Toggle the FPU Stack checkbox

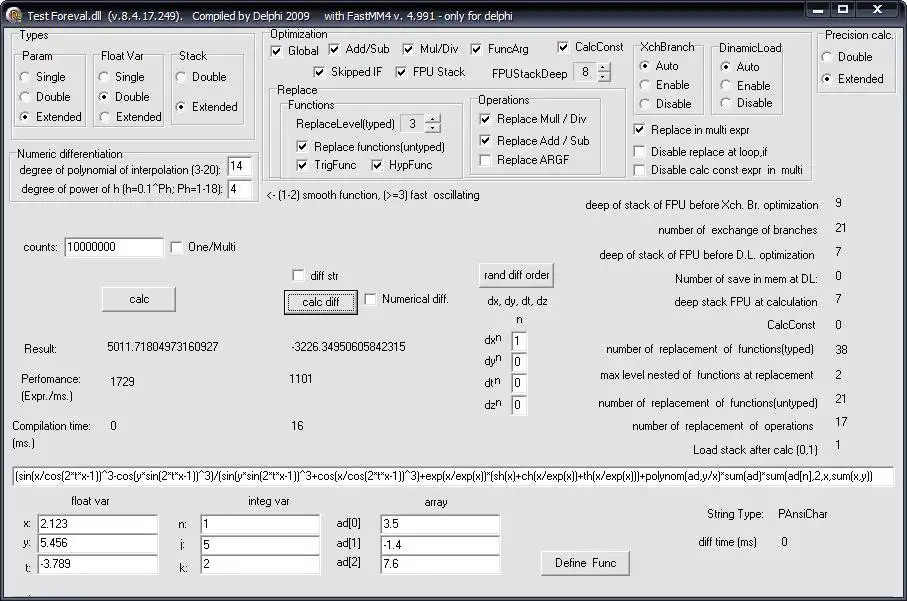401,72
